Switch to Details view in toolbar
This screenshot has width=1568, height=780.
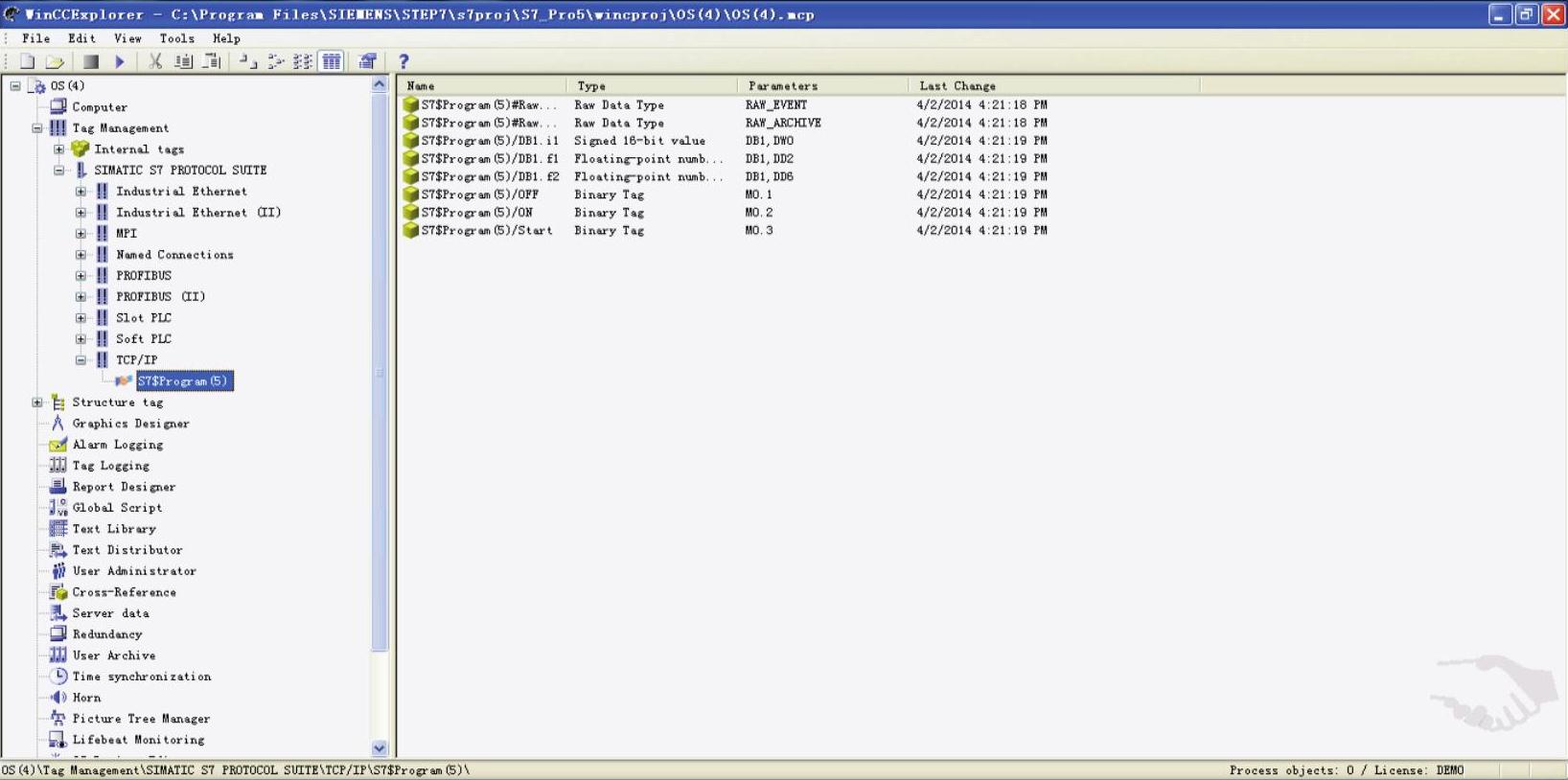[x=332, y=62]
